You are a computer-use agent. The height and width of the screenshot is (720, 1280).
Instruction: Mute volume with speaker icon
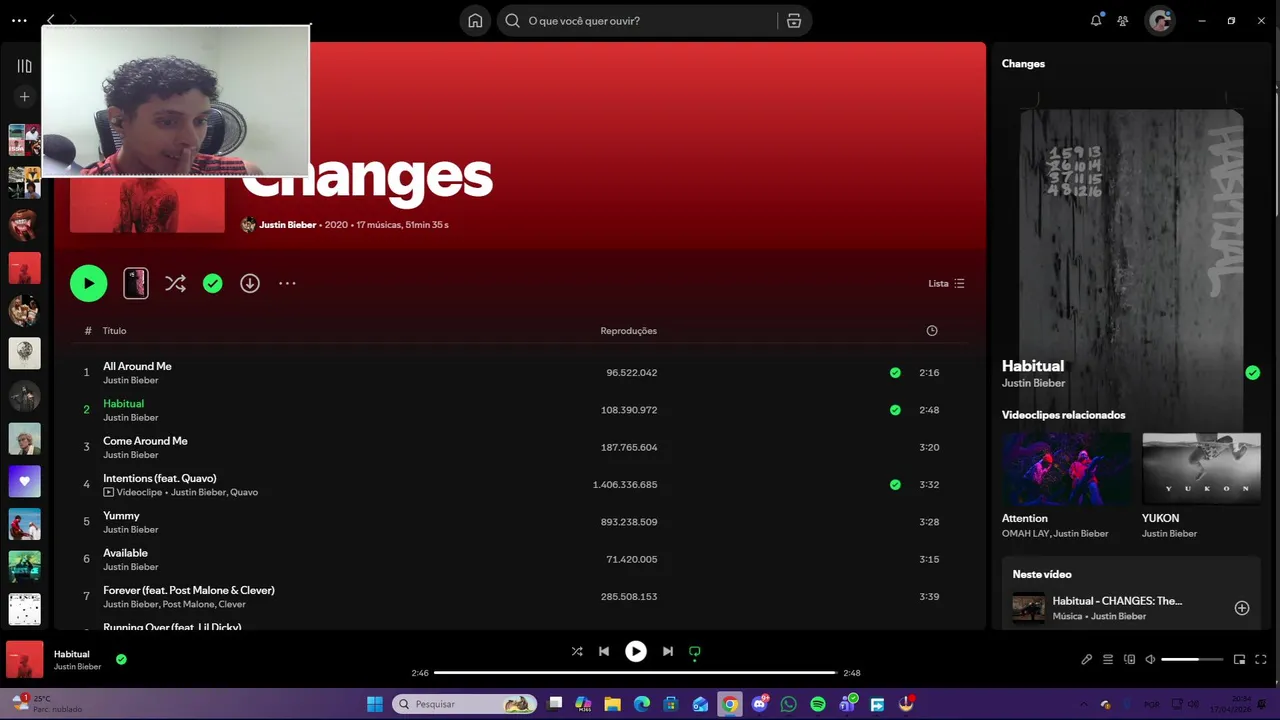1151,660
